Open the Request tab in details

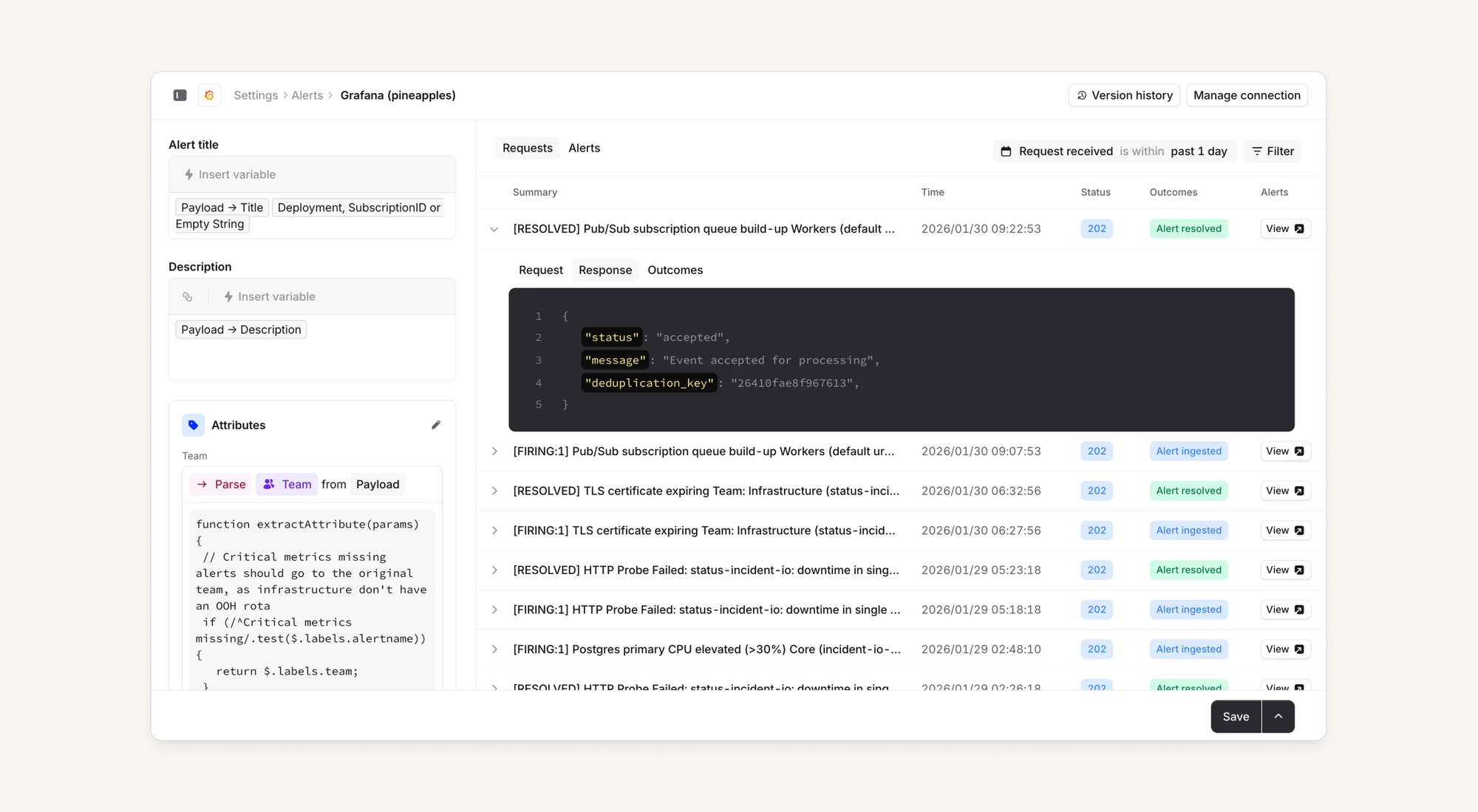[x=540, y=270]
